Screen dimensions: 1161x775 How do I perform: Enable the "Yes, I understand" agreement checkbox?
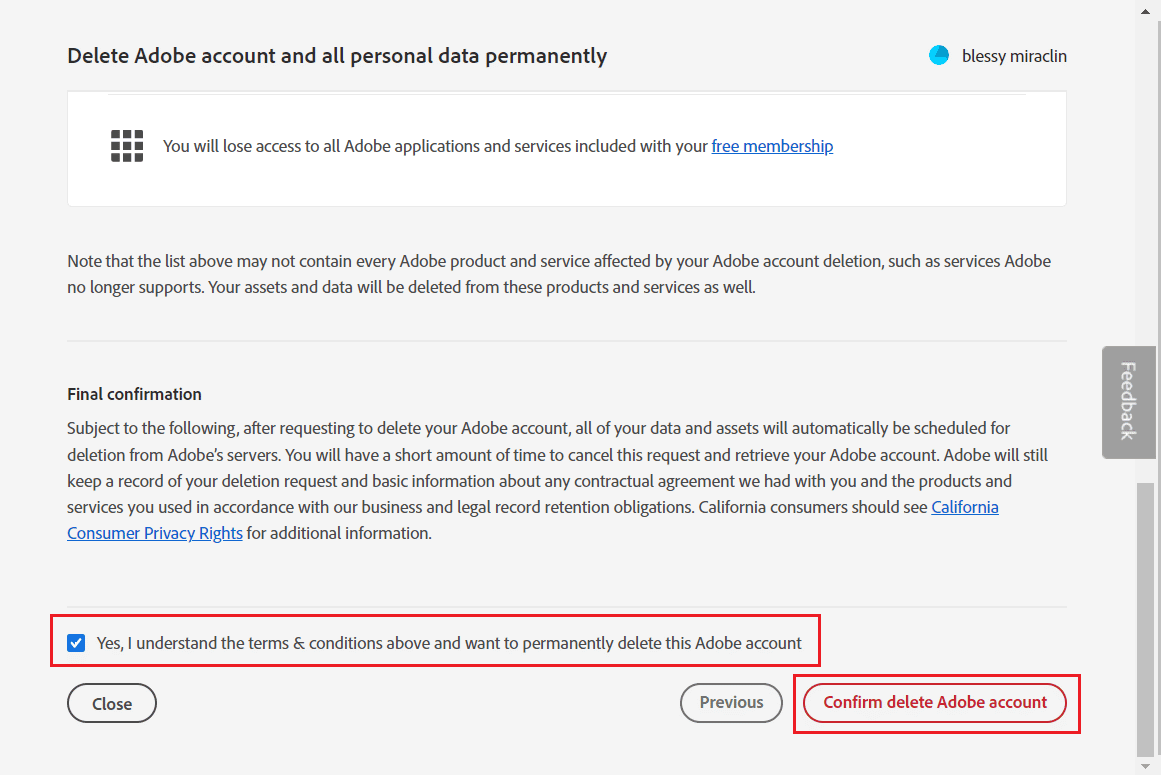pos(76,642)
